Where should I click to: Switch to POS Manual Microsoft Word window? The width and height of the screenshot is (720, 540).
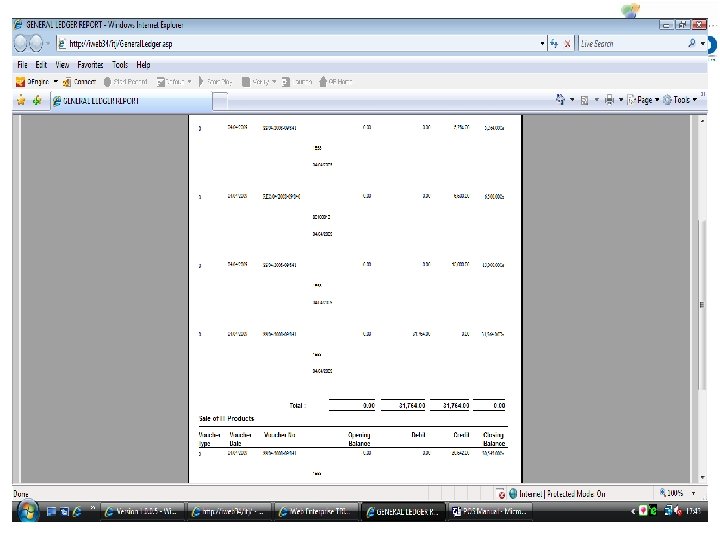pyautogui.click(x=490, y=512)
